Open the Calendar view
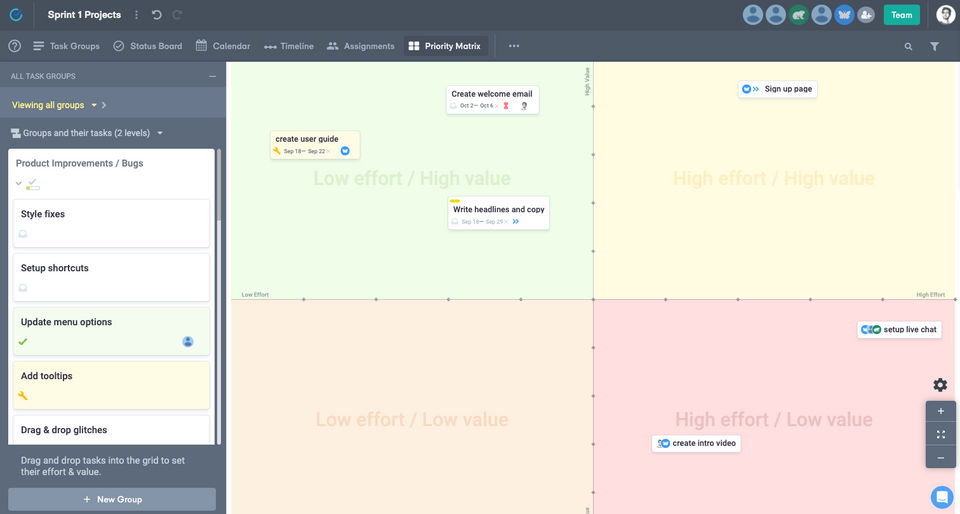 point(223,46)
